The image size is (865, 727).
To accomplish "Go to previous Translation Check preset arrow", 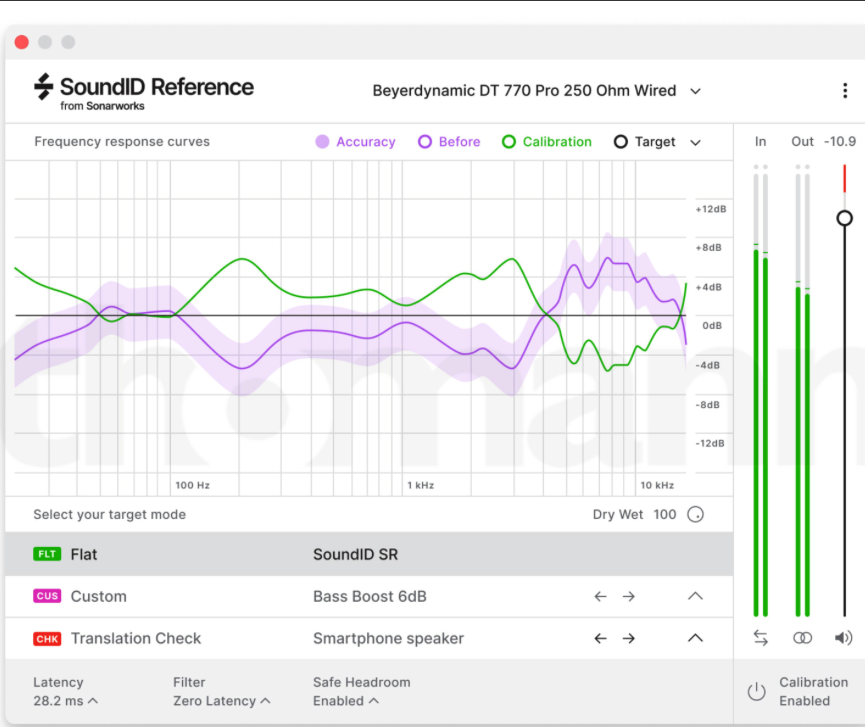I will click(600, 638).
